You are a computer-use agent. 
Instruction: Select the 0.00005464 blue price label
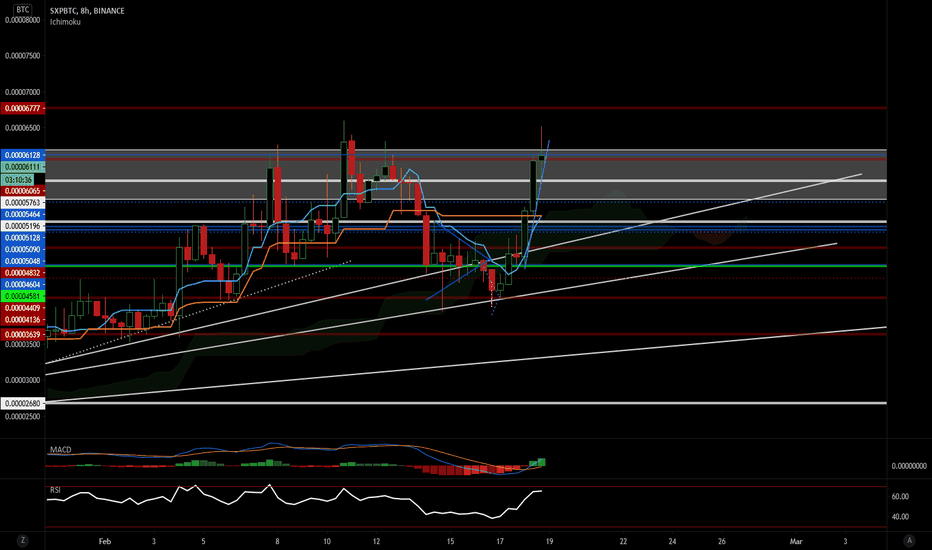23,214
